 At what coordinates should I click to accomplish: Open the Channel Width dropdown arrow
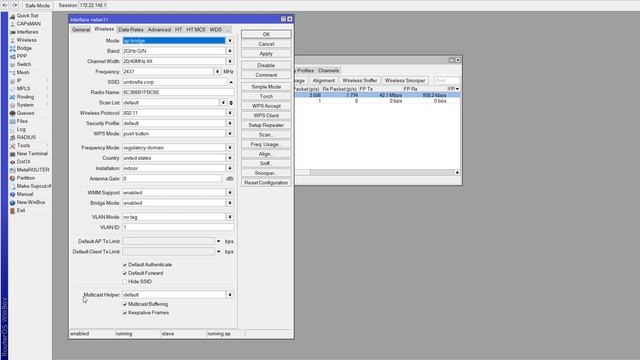230,61
